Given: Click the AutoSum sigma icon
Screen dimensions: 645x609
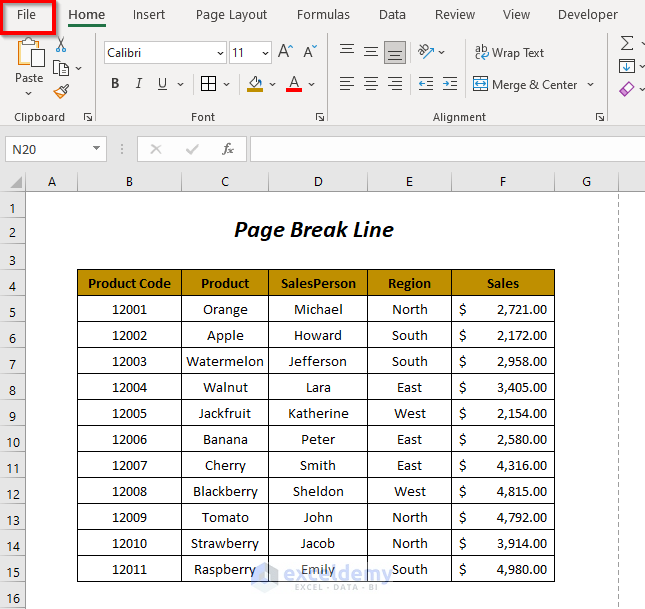Looking at the screenshot, I should click(627, 43).
